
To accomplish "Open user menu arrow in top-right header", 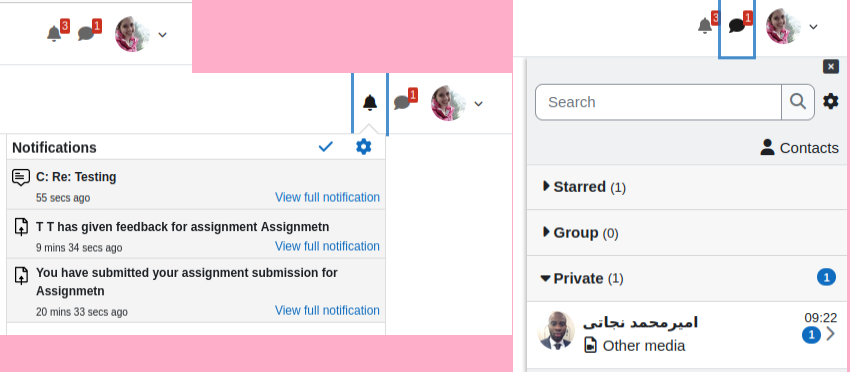I will (x=813, y=27).
